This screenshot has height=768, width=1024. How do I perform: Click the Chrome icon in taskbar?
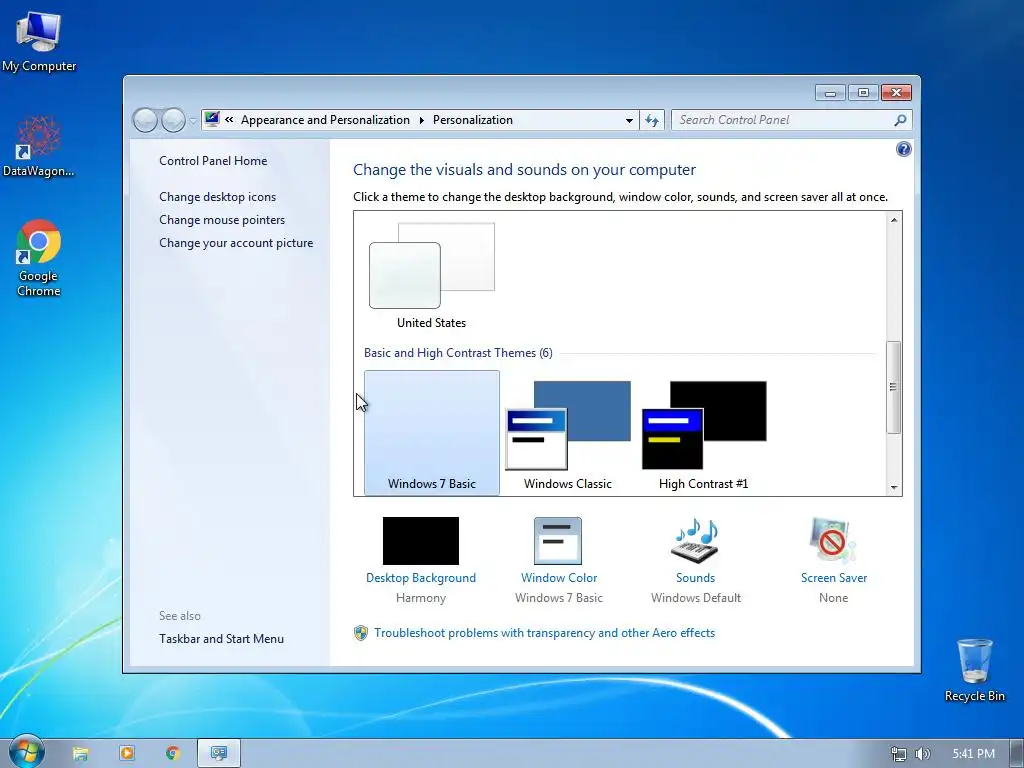(173, 754)
